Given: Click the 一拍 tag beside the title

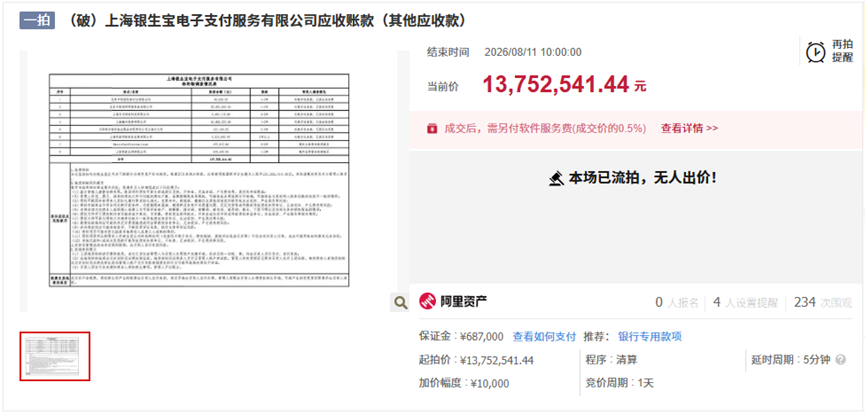Looking at the screenshot, I should coord(37,20).
